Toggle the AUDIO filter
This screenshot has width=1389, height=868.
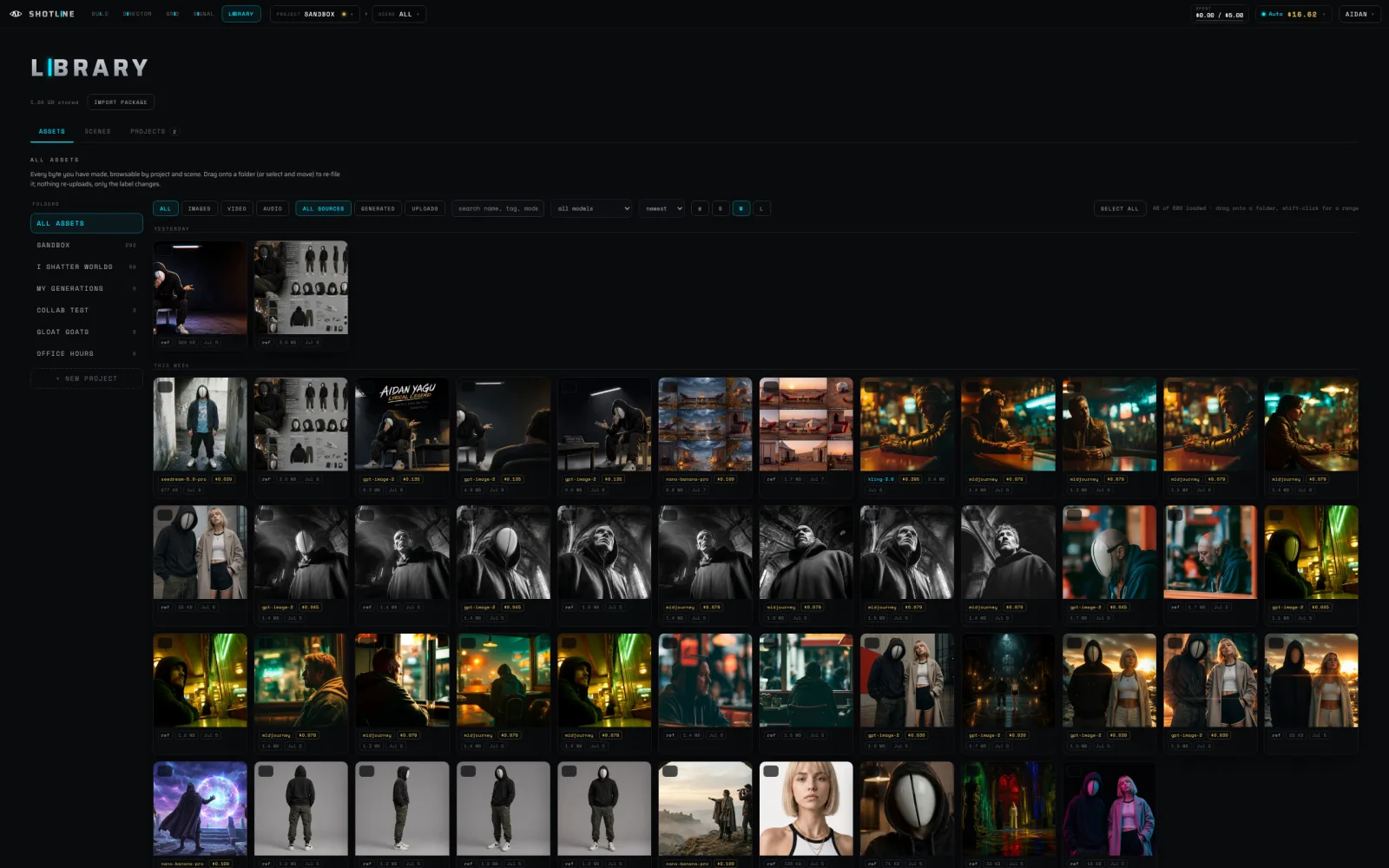(273, 208)
